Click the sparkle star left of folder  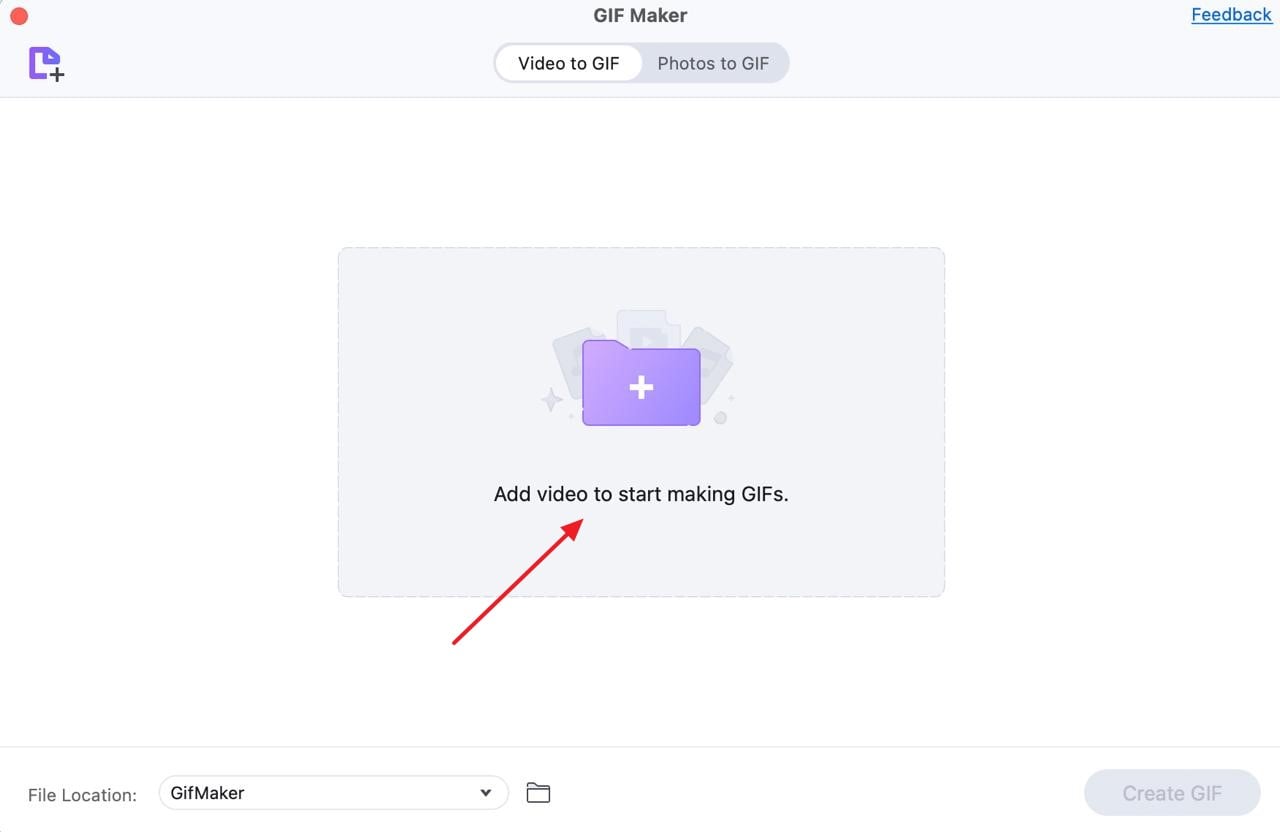click(551, 400)
